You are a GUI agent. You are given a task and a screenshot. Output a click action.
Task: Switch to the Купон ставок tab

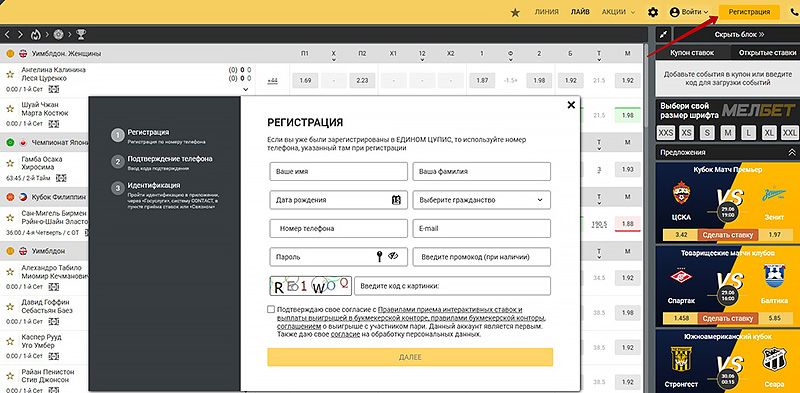point(692,53)
